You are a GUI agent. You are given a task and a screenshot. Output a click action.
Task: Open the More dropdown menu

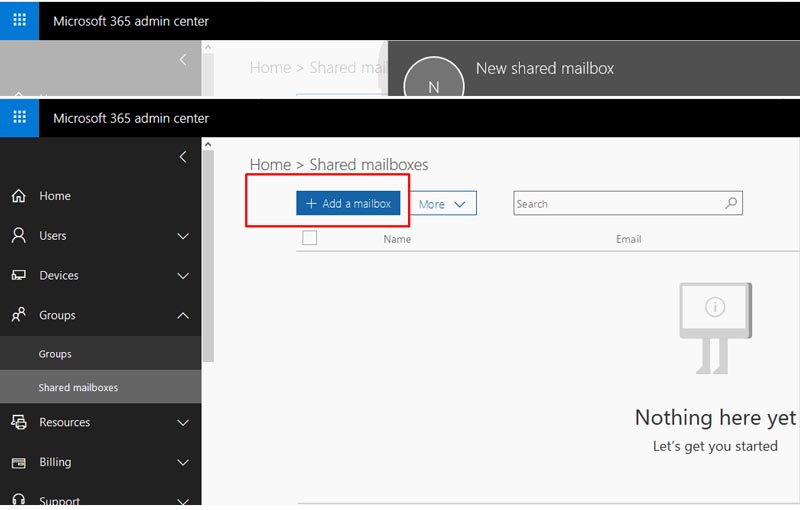point(442,204)
